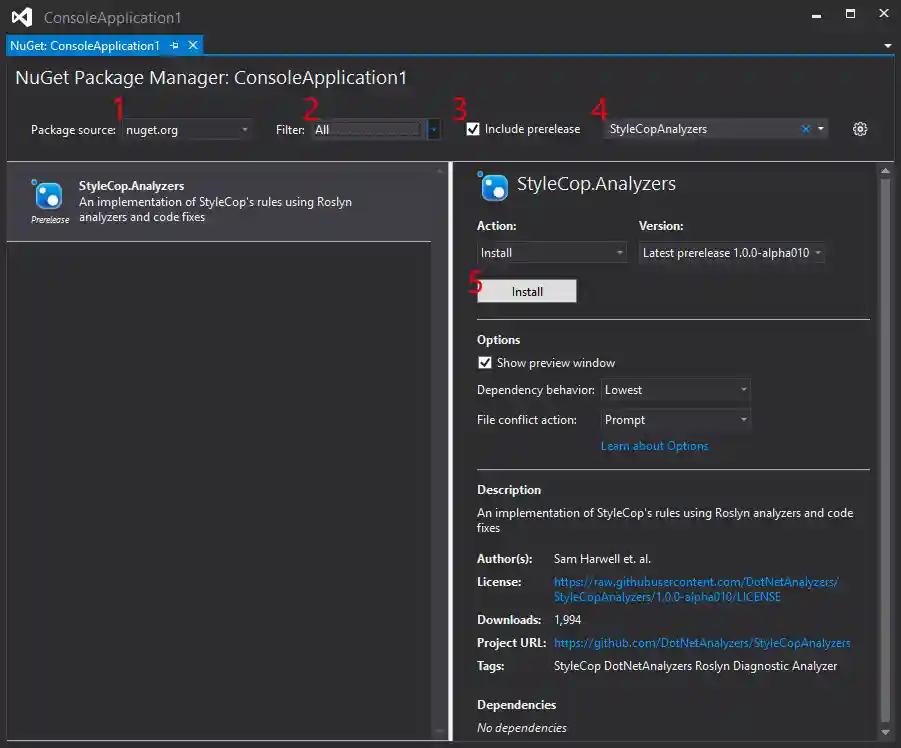Image resolution: width=901 pixels, height=748 pixels.
Task: Clear the search box using the X icon
Action: point(805,128)
